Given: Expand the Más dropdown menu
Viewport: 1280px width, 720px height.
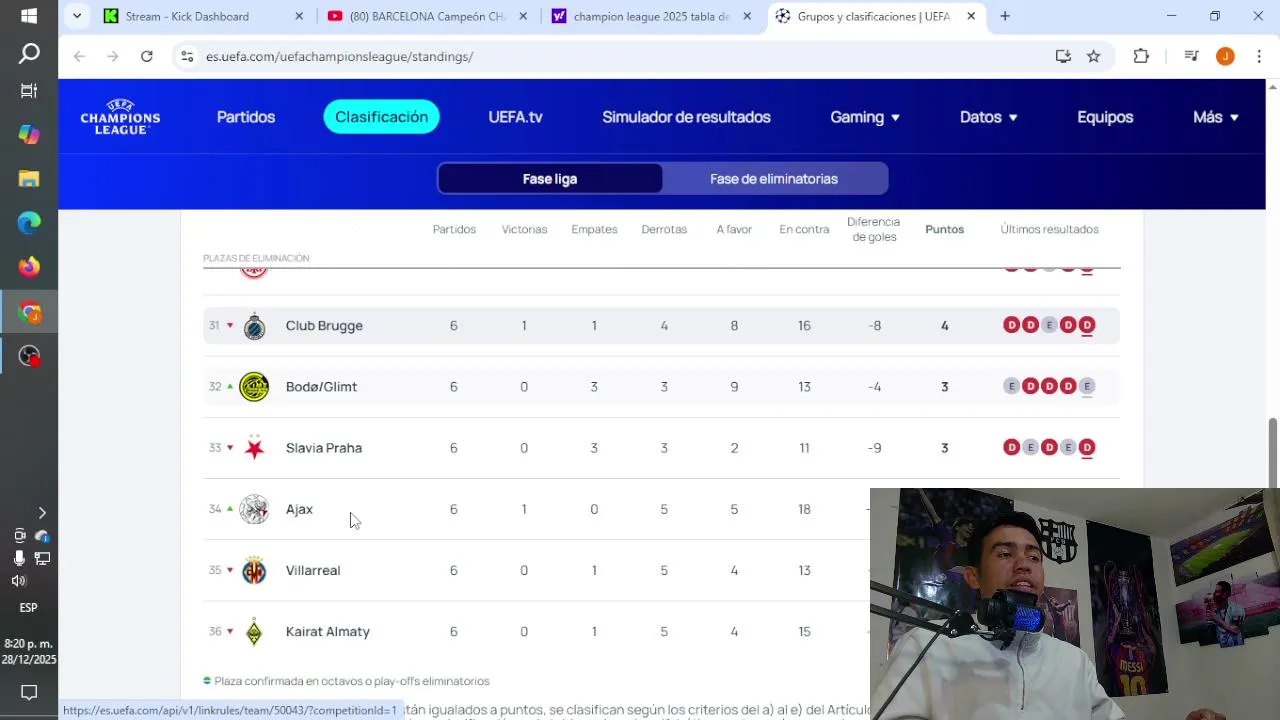Looking at the screenshot, I should click(x=1215, y=117).
